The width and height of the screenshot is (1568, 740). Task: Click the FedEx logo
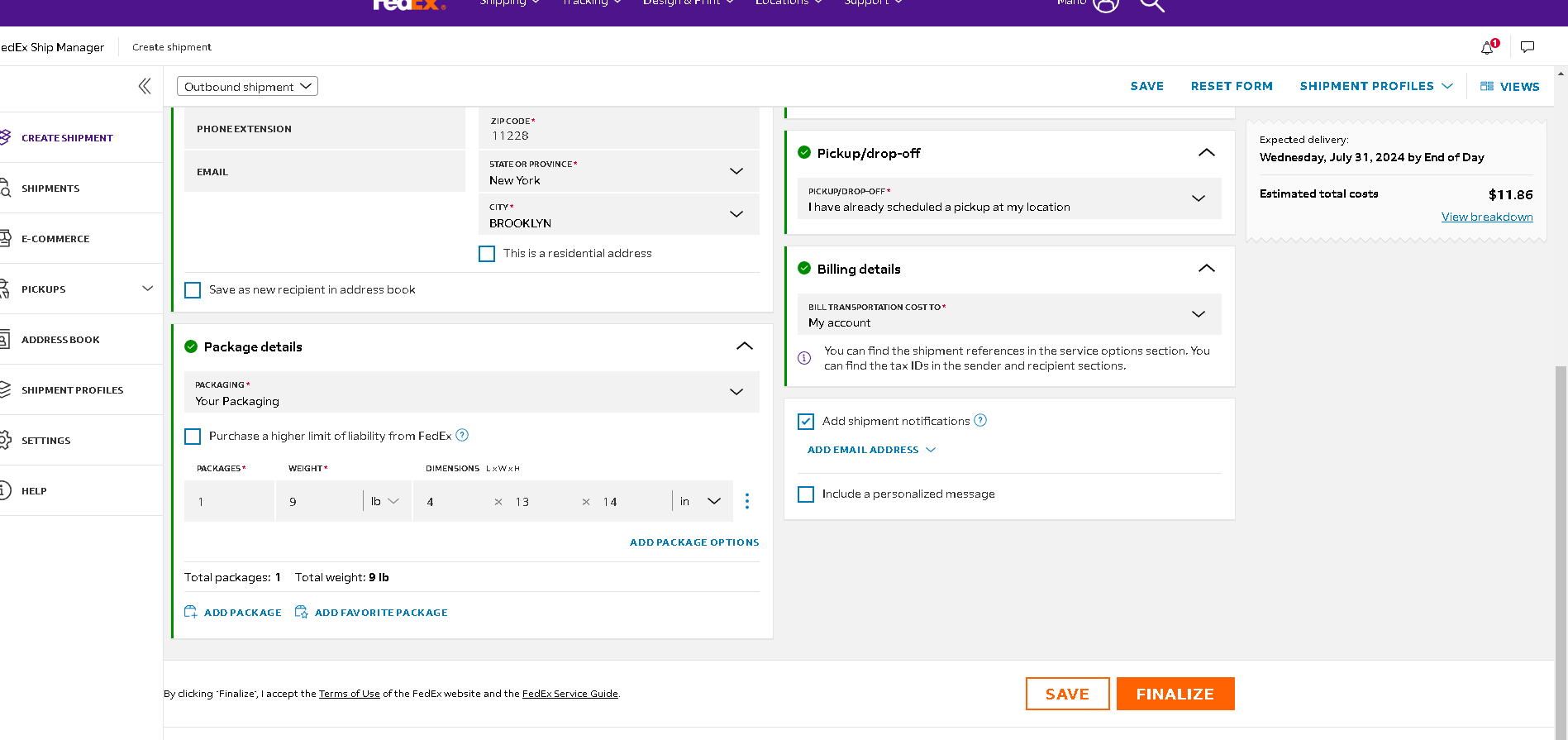[x=409, y=4]
